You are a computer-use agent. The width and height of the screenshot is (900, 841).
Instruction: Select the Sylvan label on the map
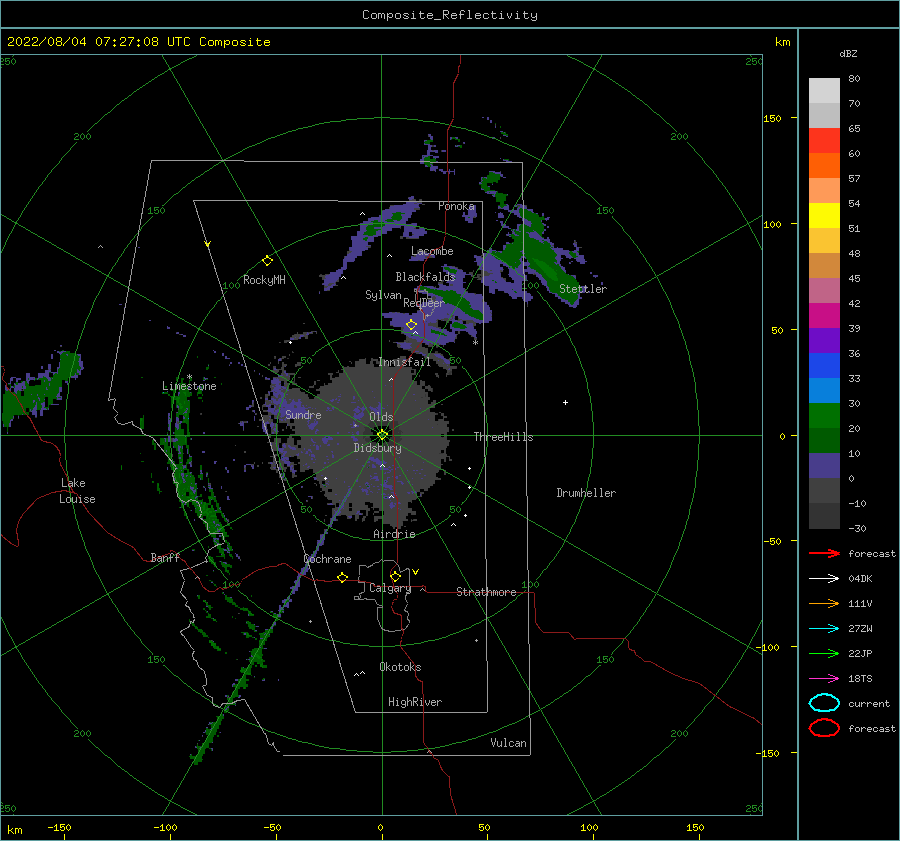(x=383, y=295)
